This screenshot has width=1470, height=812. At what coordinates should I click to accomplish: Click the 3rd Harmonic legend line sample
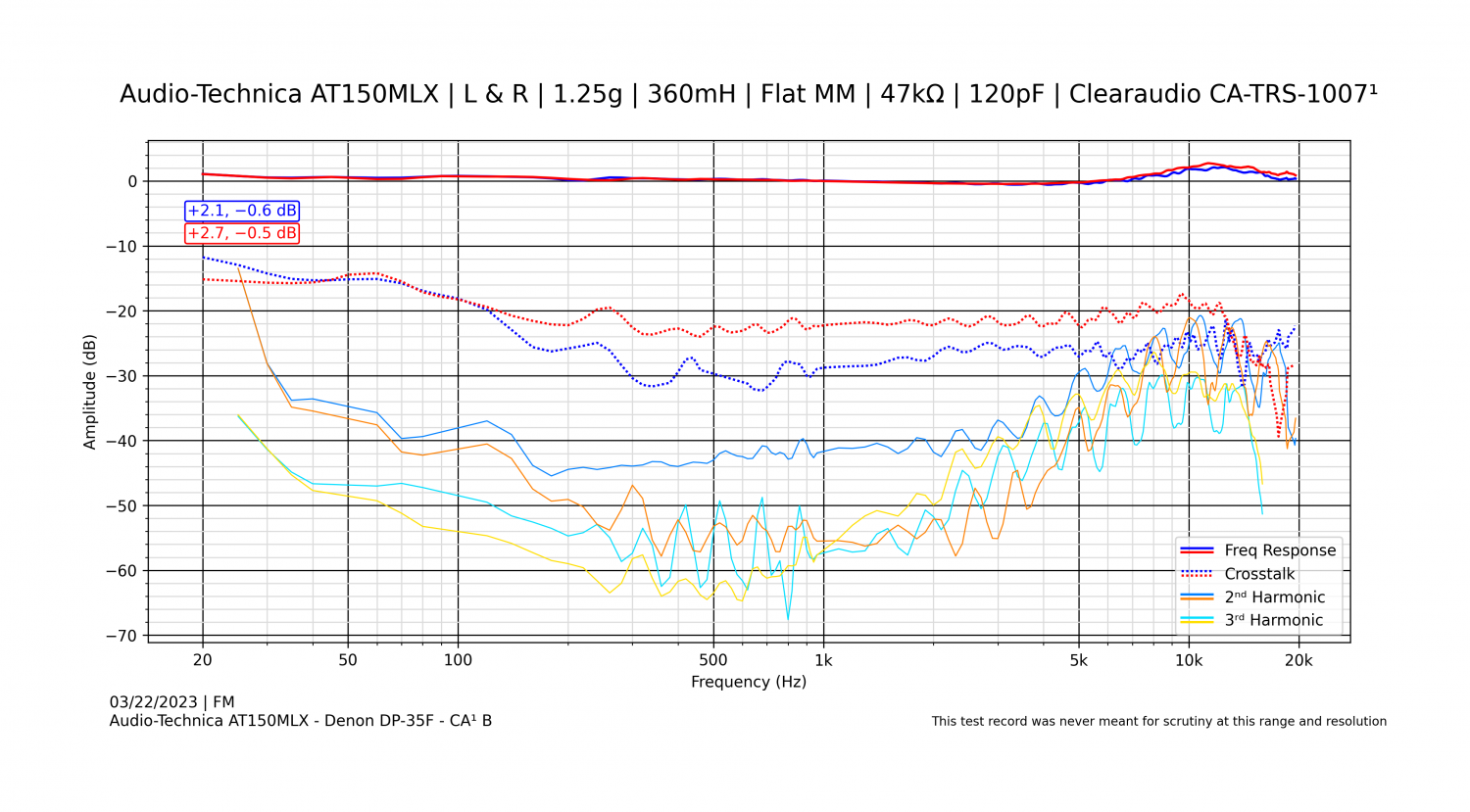[1198, 620]
